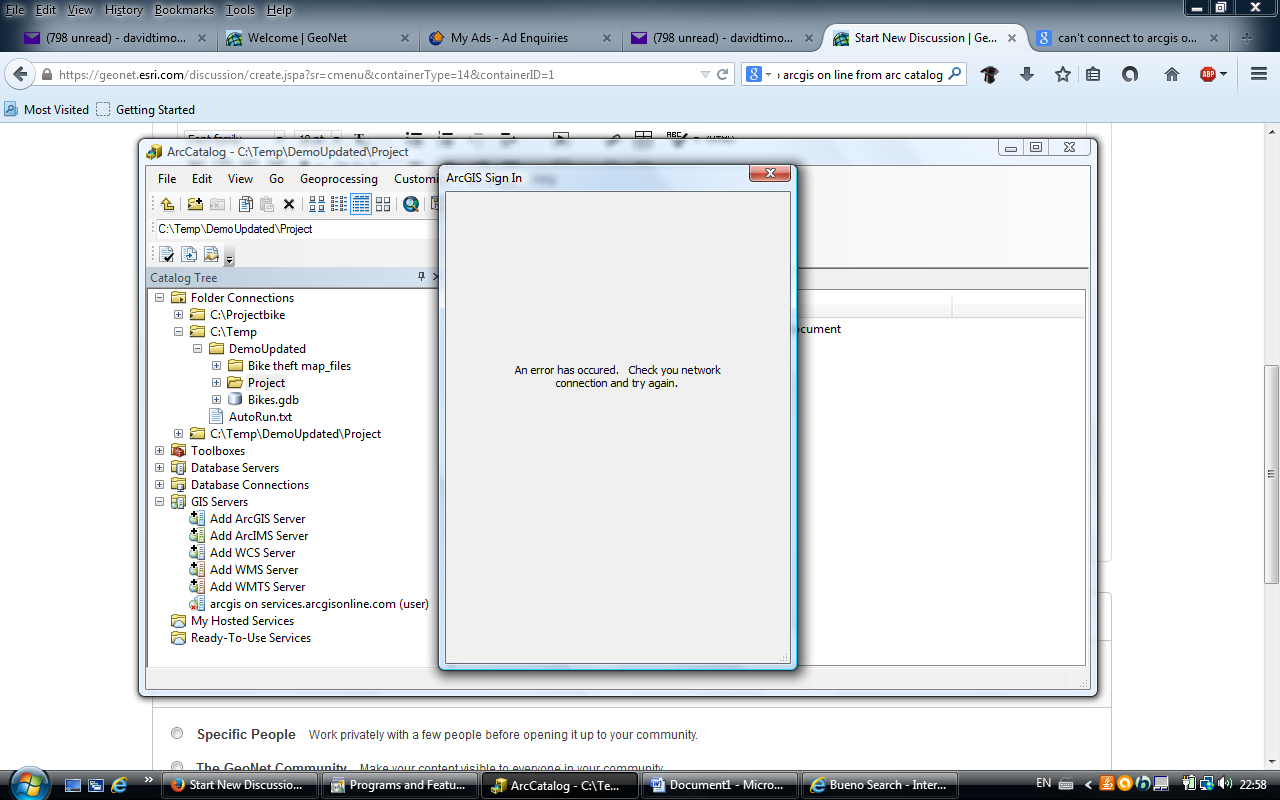Image resolution: width=1280 pixels, height=800 pixels.
Task: Click the Connect To Folder icon
Action: [195, 204]
